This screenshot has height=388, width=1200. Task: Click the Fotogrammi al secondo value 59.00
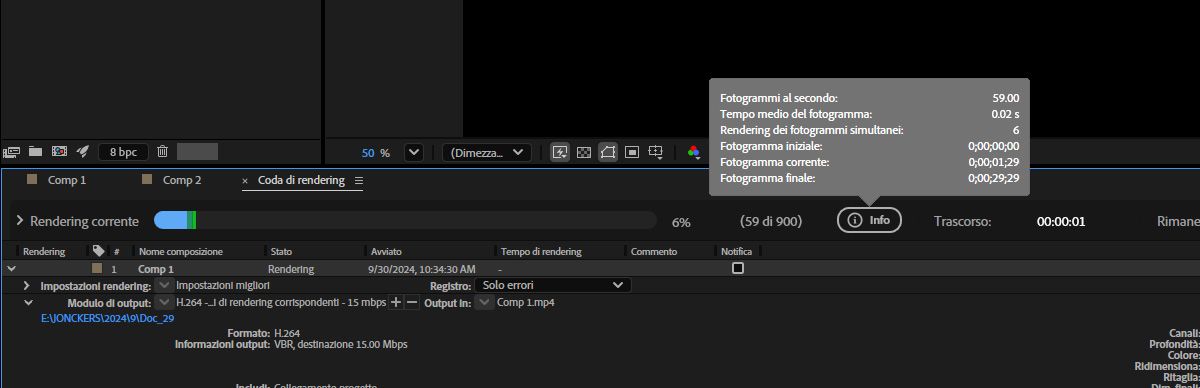coord(1005,98)
